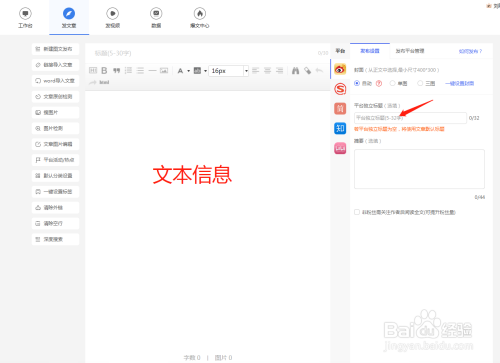Click the undo arrow icon
The height and width of the screenshot is (363, 500).
[319, 70]
